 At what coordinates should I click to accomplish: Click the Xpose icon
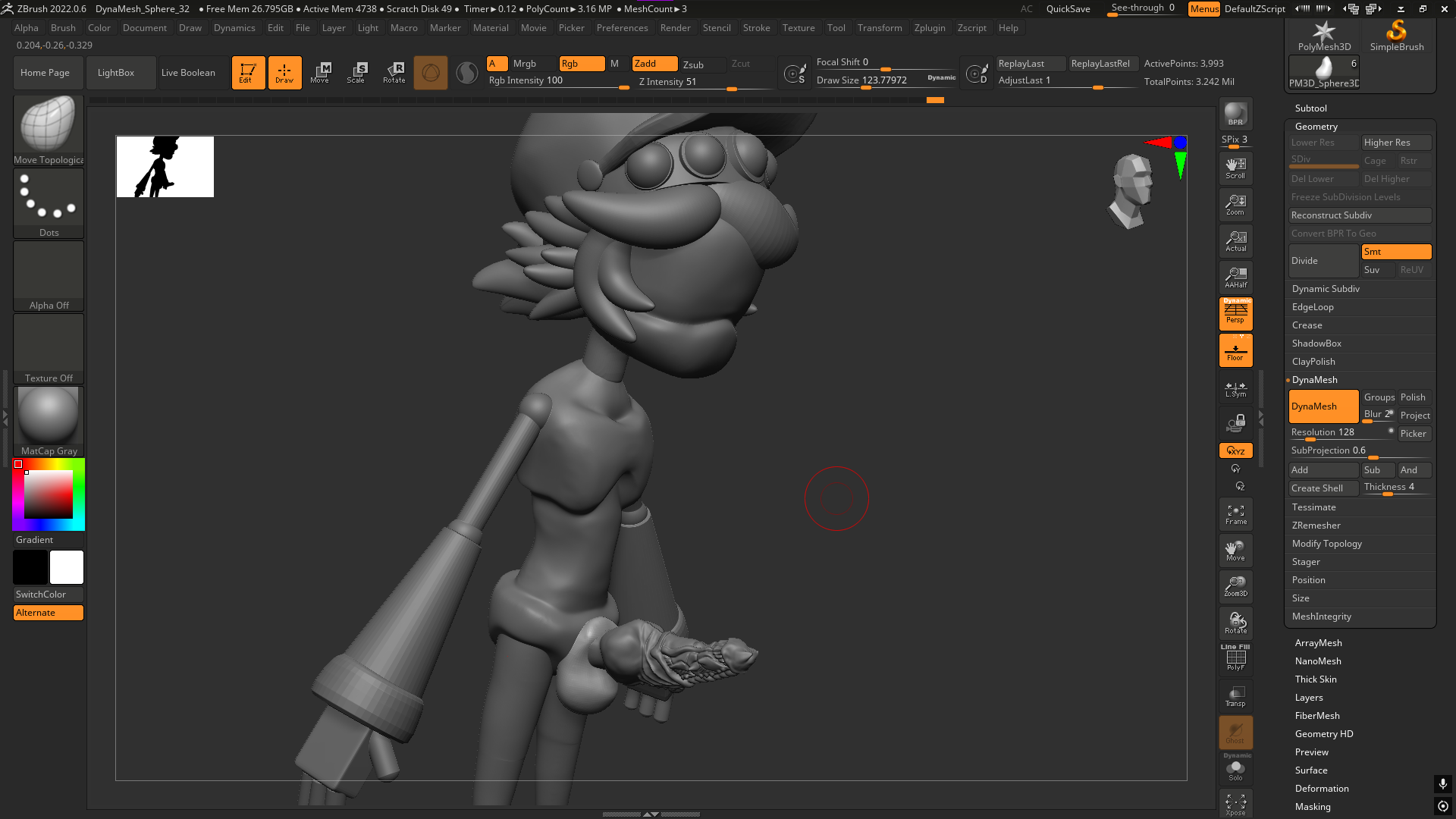[1235, 804]
